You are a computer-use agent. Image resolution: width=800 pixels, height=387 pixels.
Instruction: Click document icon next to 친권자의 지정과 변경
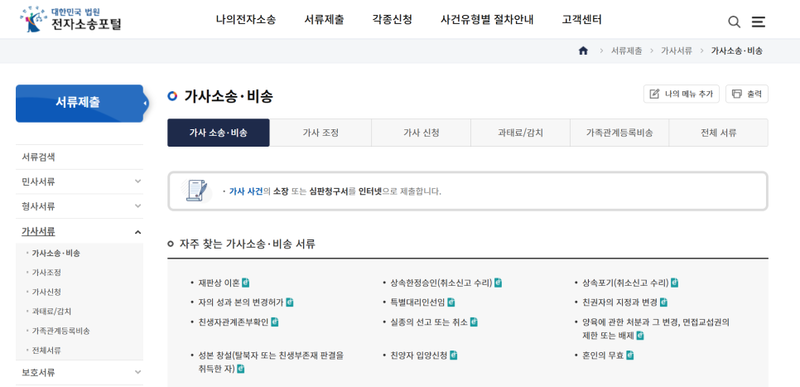coord(663,302)
